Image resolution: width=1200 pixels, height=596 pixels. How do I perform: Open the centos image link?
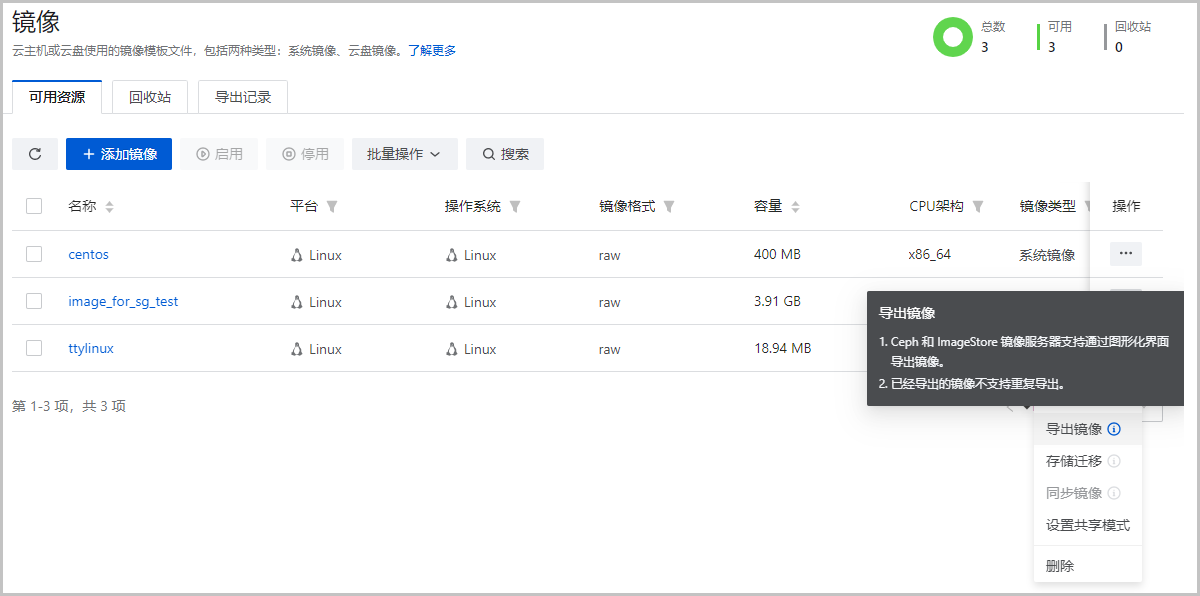click(x=88, y=254)
